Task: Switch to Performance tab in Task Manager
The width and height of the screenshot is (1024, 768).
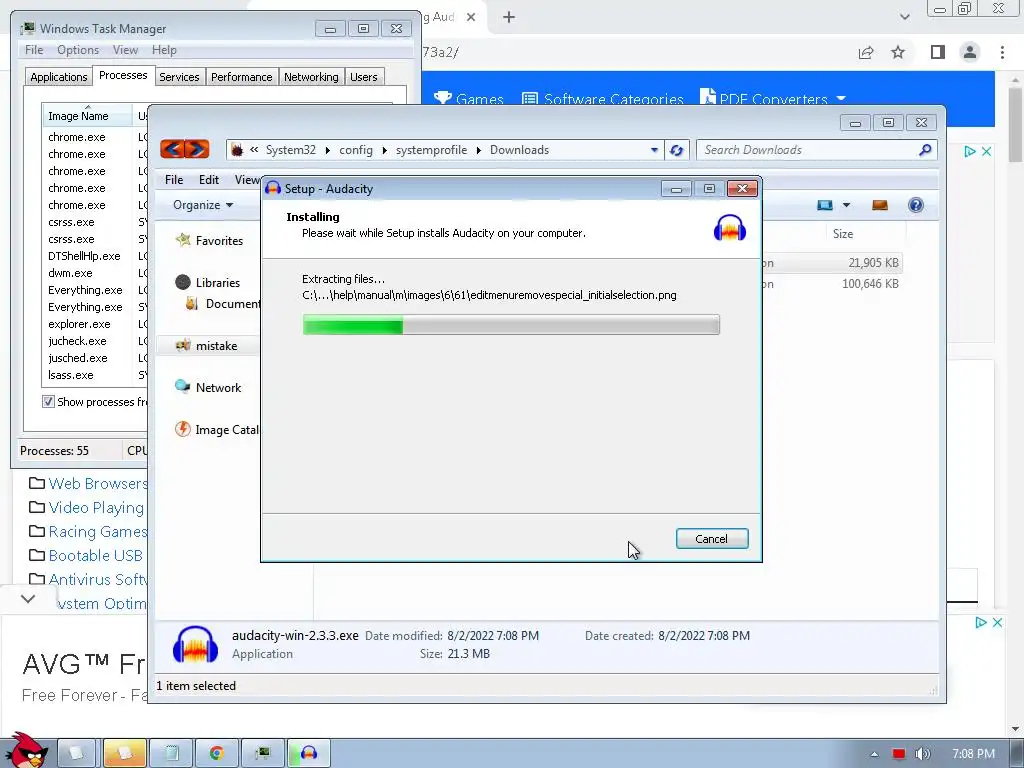Action: coord(242,77)
